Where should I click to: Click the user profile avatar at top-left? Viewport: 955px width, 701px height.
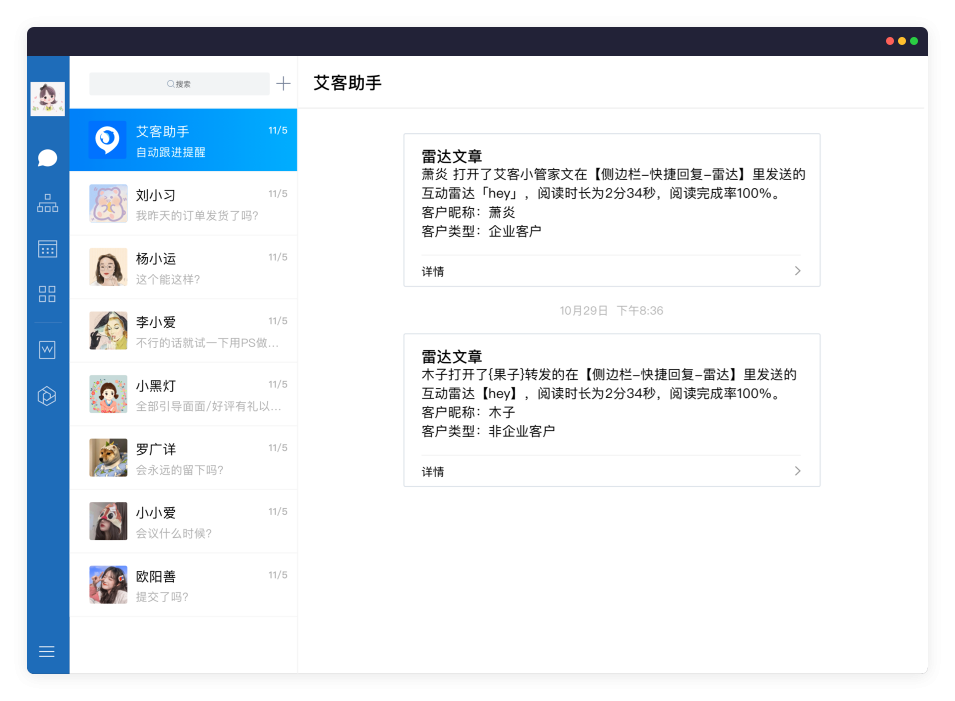click(x=47, y=99)
